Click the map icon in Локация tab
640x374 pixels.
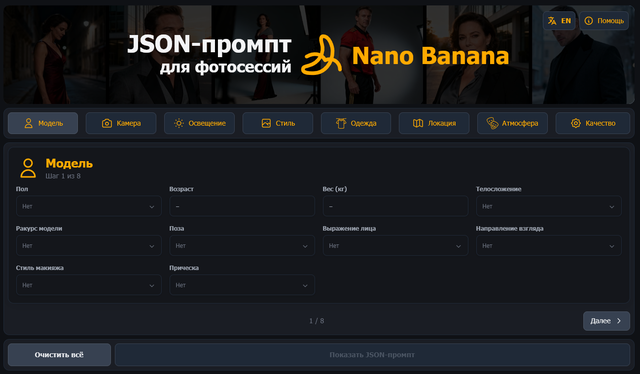418,123
